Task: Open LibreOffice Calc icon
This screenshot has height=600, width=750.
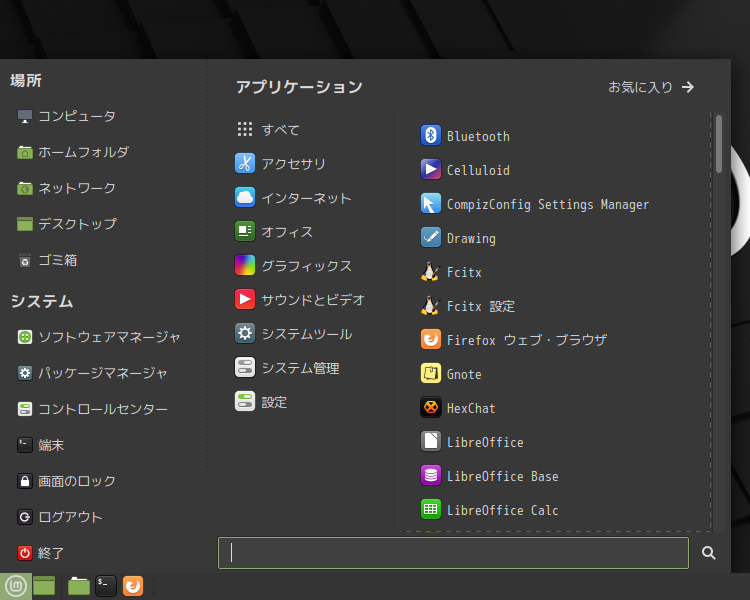Action: pyautogui.click(x=430, y=509)
